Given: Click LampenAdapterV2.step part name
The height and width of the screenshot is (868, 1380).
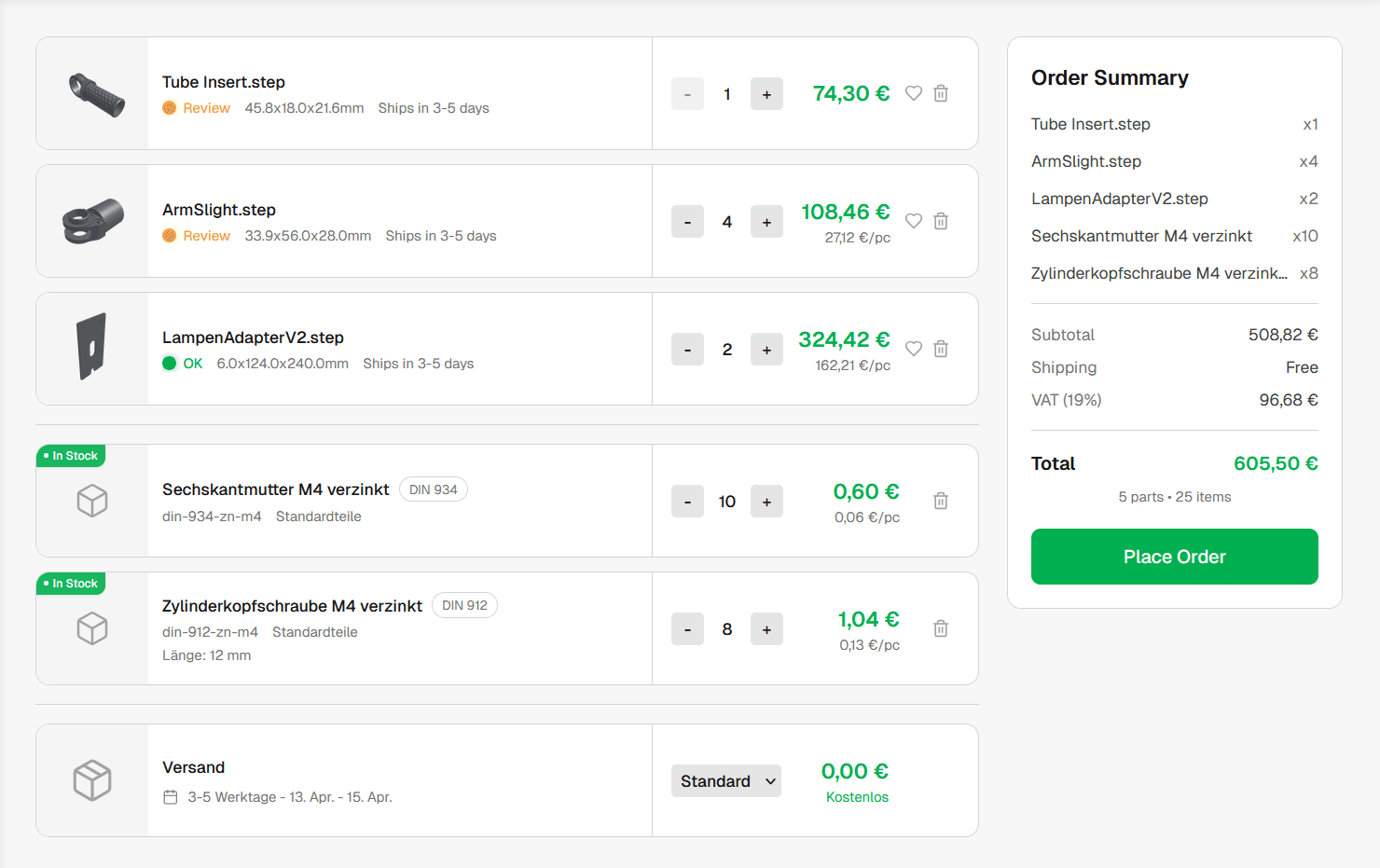Looking at the screenshot, I should (253, 338).
